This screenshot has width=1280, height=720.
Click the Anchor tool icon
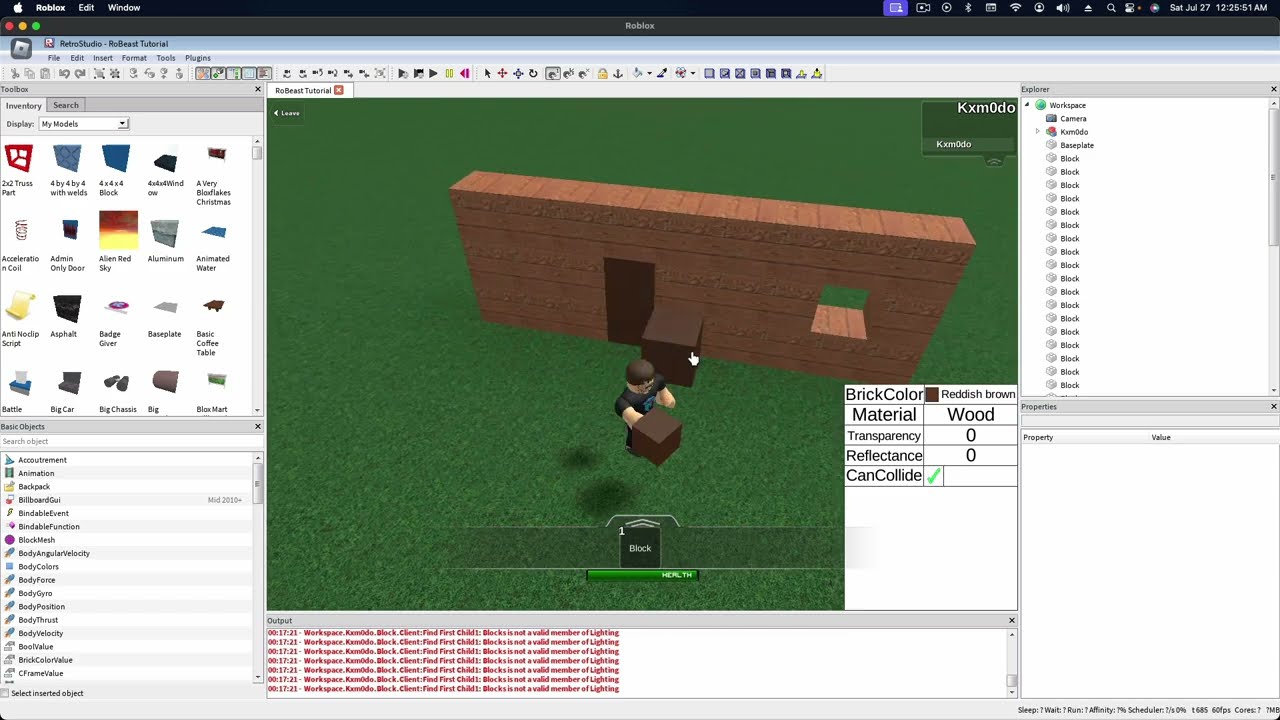pyautogui.click(x=617, y=73)
